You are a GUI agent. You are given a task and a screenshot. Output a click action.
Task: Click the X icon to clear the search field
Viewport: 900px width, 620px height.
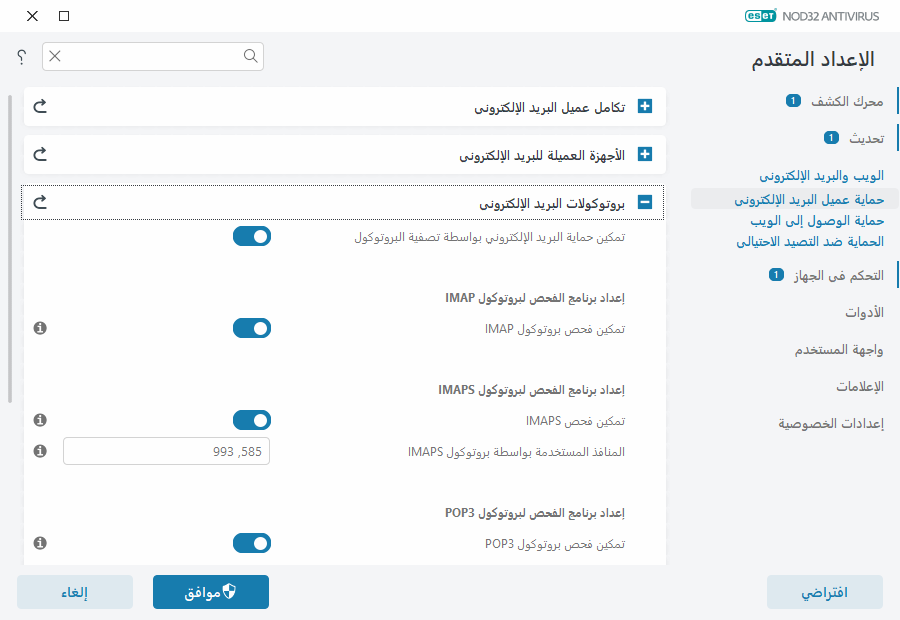click(x=55, y=57)
